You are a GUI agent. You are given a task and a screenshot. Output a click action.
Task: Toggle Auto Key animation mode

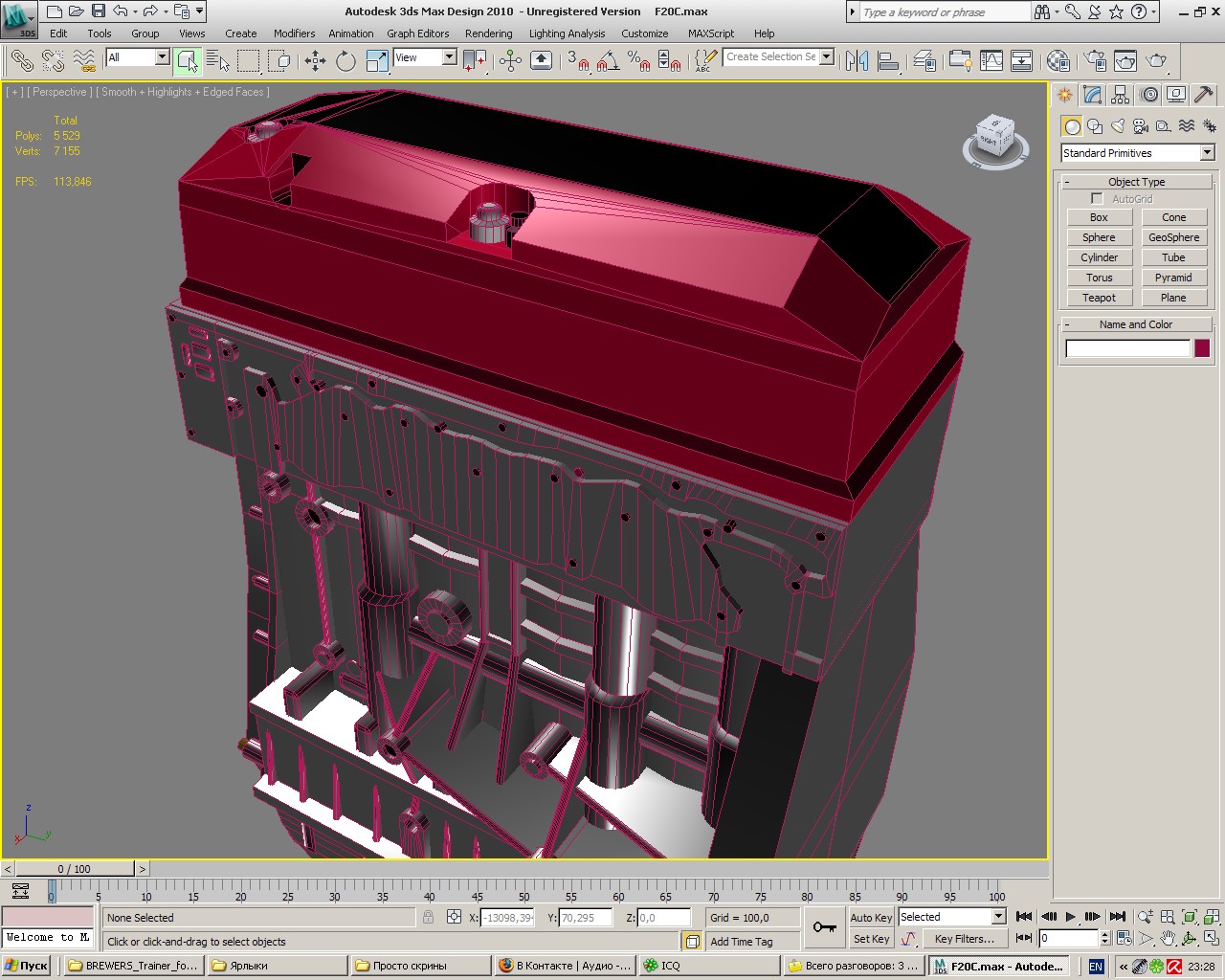(x=871, y=917)
